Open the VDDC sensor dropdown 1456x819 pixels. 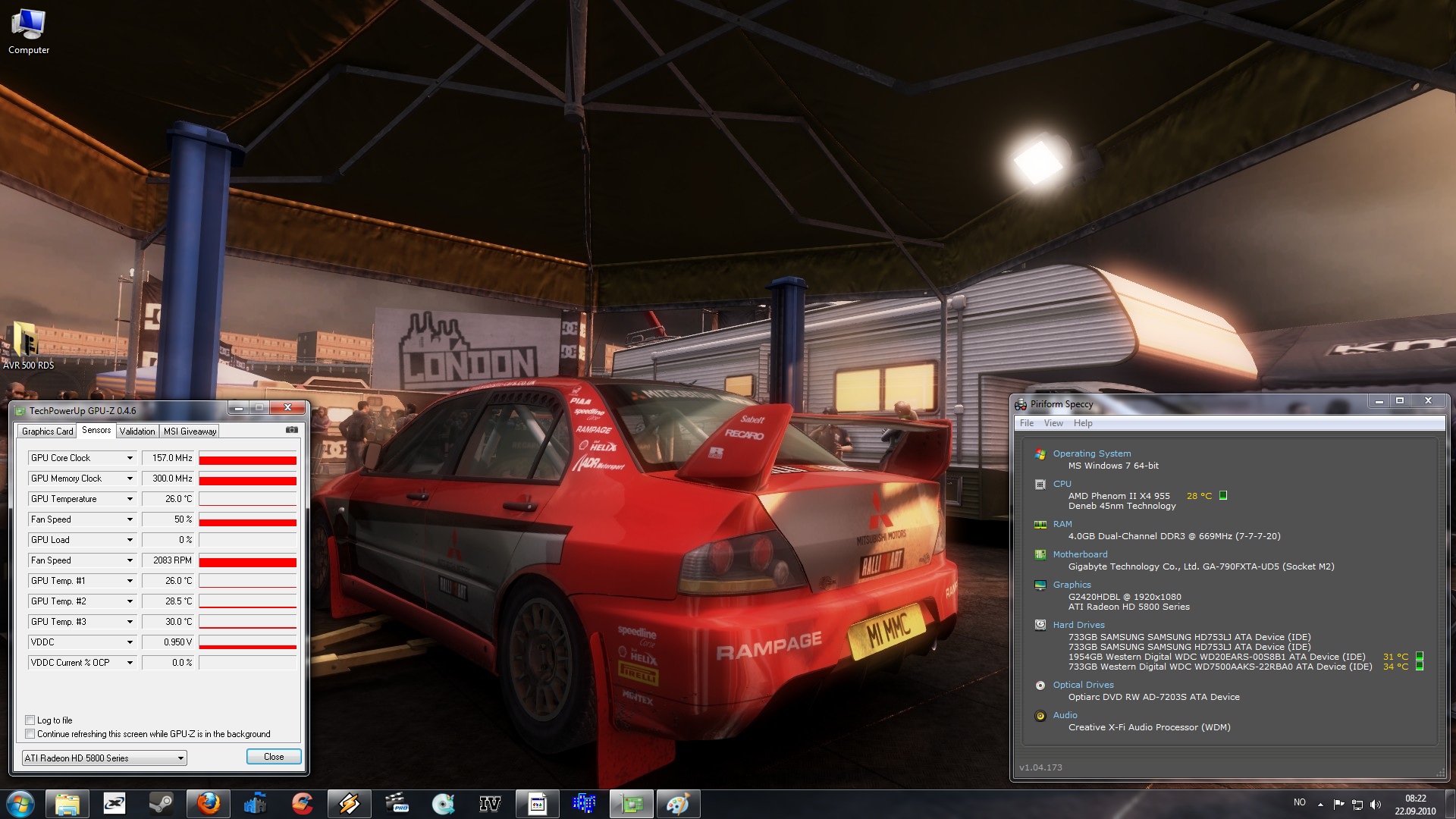130,642
